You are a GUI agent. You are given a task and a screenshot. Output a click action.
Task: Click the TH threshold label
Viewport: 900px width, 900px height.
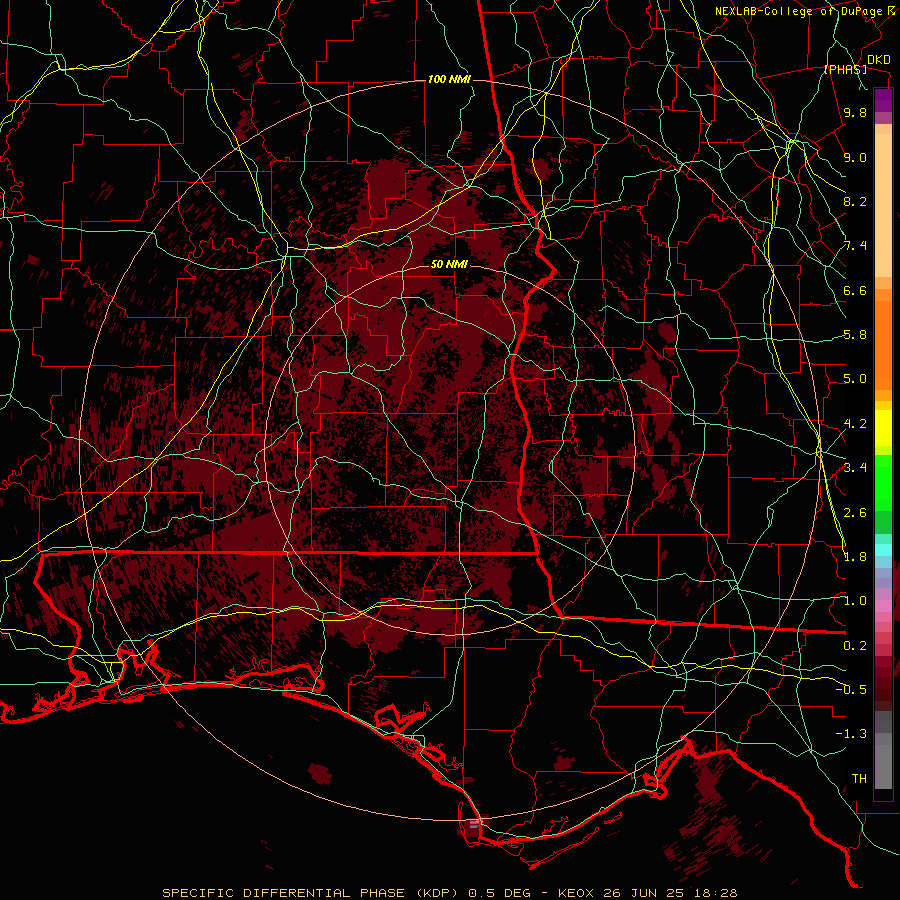tap(859, 779)
